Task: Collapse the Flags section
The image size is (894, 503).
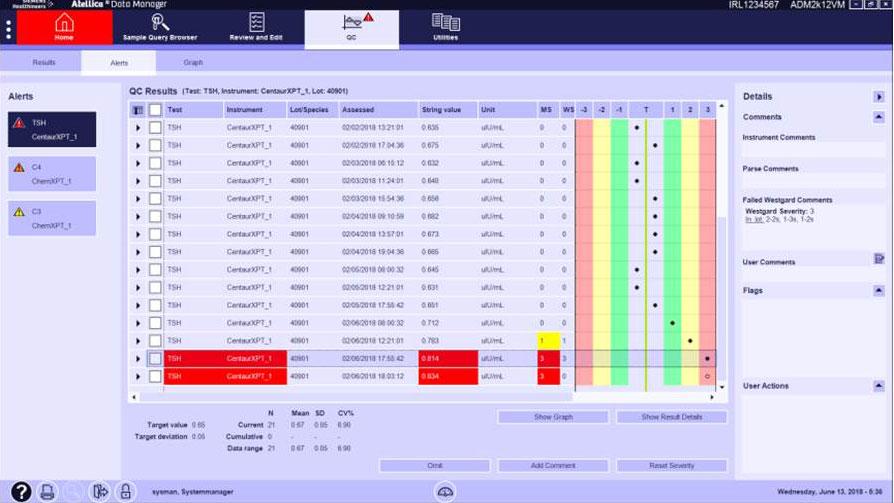Action: (879, 291)
